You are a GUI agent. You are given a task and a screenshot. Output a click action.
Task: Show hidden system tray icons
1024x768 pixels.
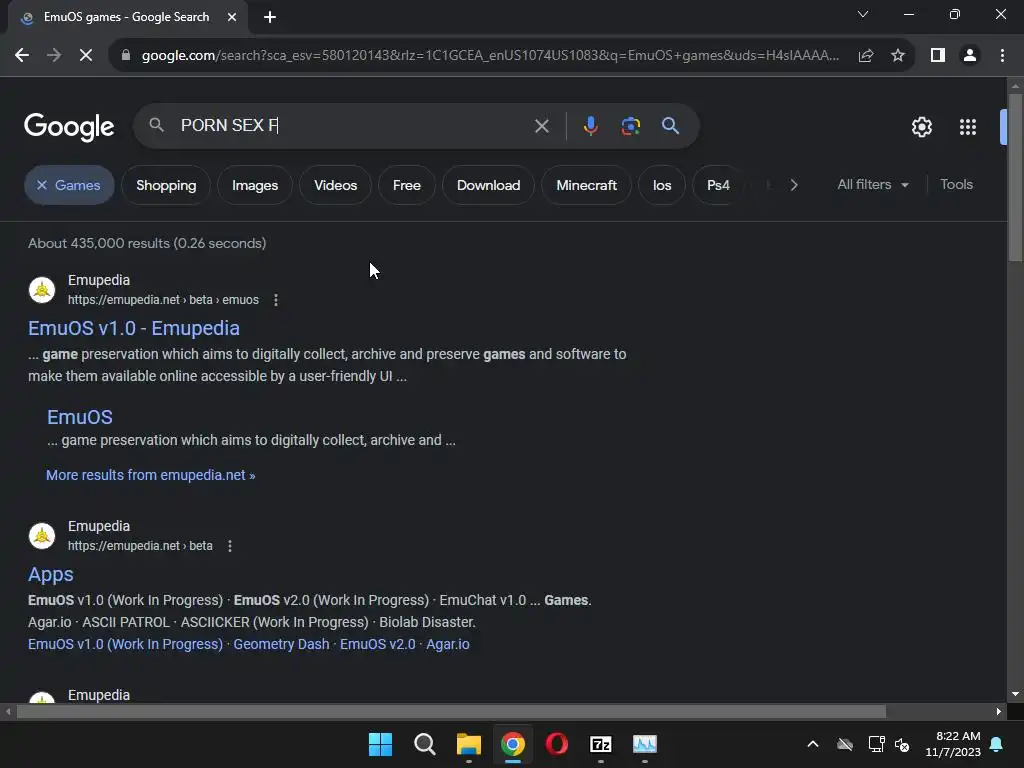813,744
